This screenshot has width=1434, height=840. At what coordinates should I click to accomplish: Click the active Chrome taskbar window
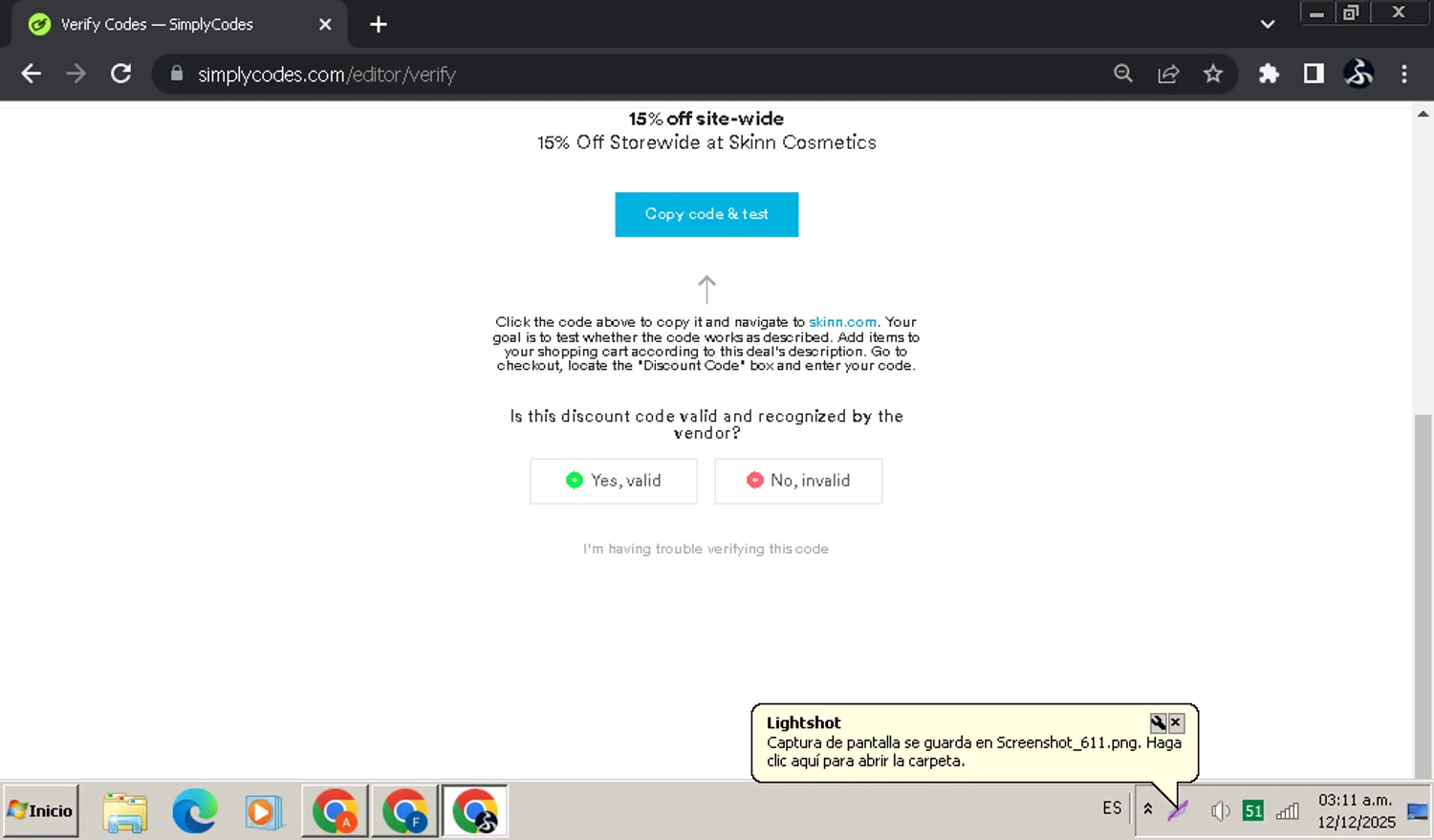pyautogui.click(x=475, y=811)
